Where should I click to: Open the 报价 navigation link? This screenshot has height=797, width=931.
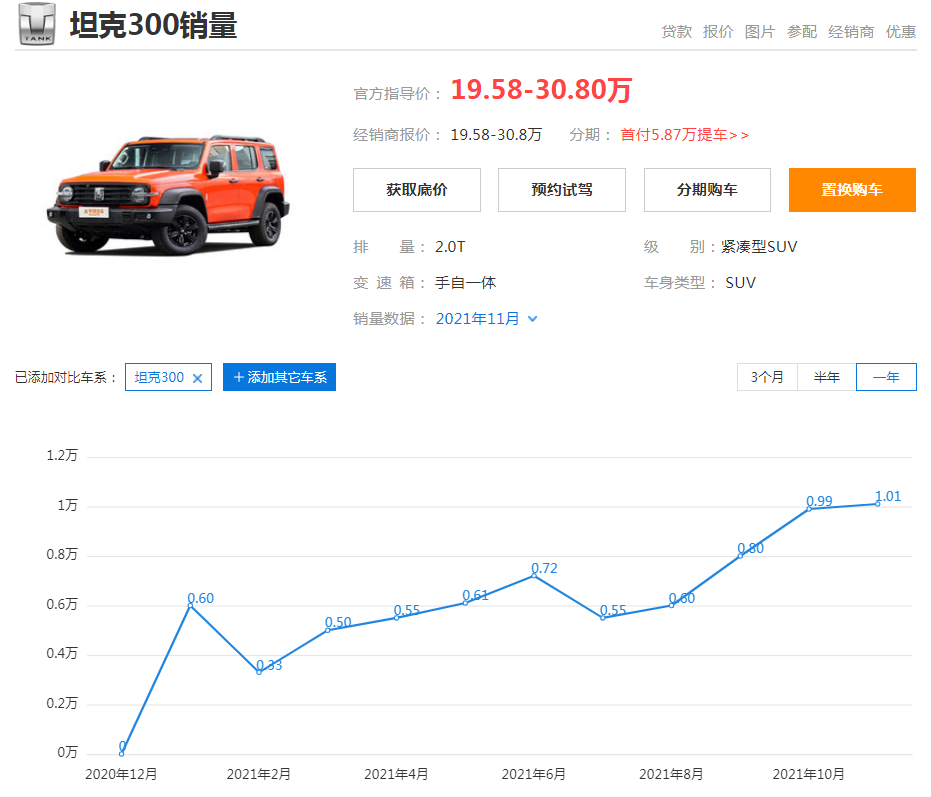coord(718,31)
